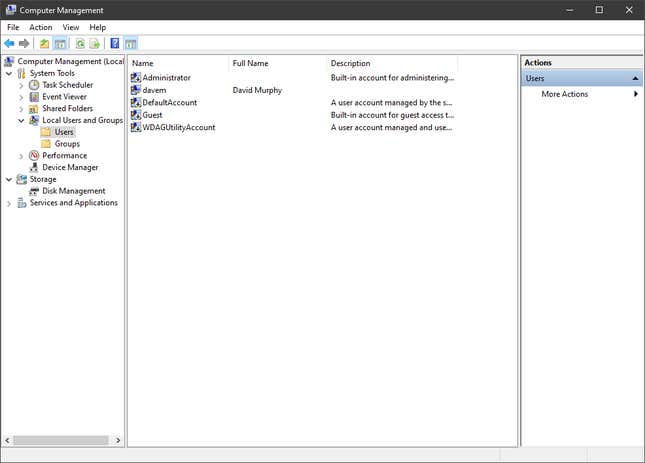Open the More Actions submenu arrow
The height and width of the screenshot is (463, 645).
point(636,94)
